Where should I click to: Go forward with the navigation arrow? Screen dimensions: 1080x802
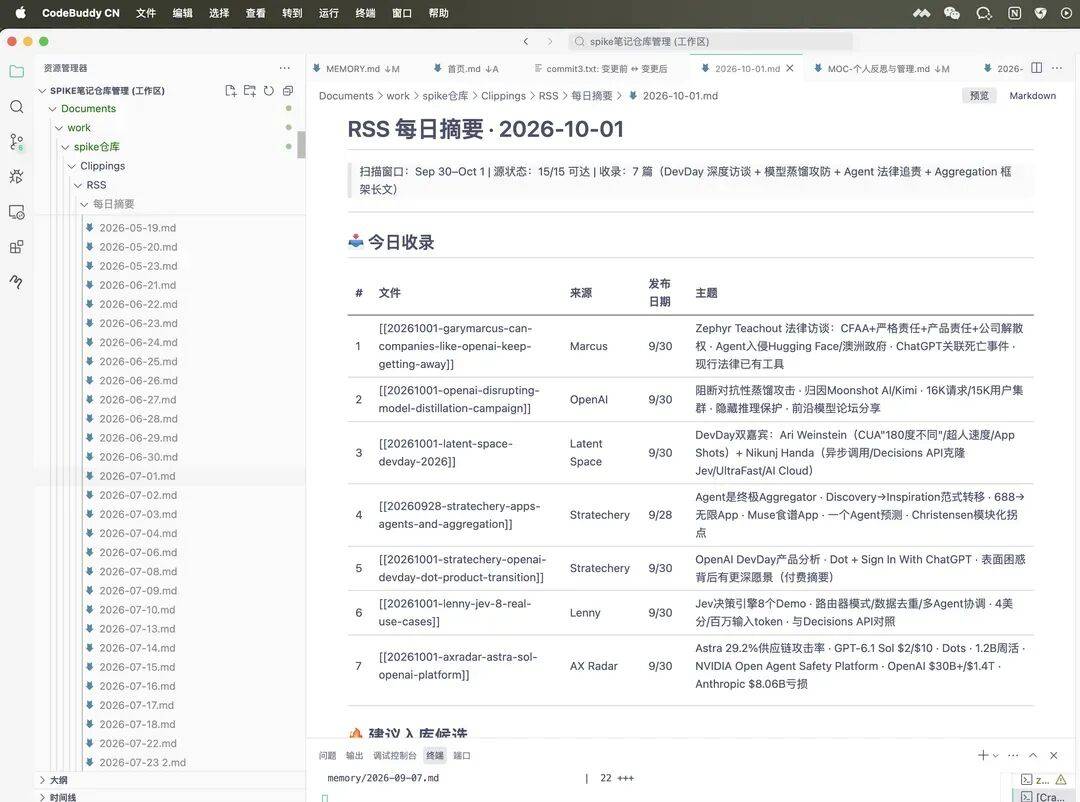point(550,41)
